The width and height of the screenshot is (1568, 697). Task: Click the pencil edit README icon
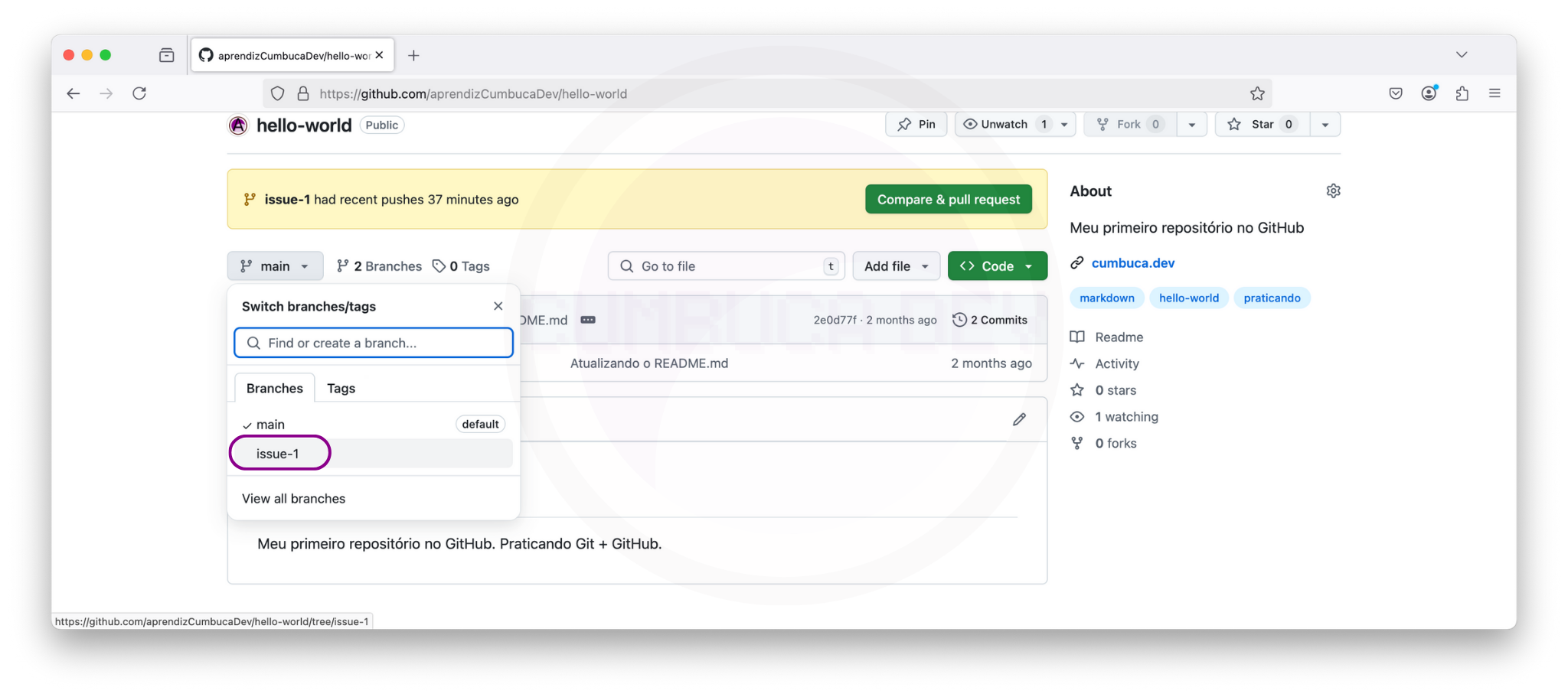[x=1019, y=419]
